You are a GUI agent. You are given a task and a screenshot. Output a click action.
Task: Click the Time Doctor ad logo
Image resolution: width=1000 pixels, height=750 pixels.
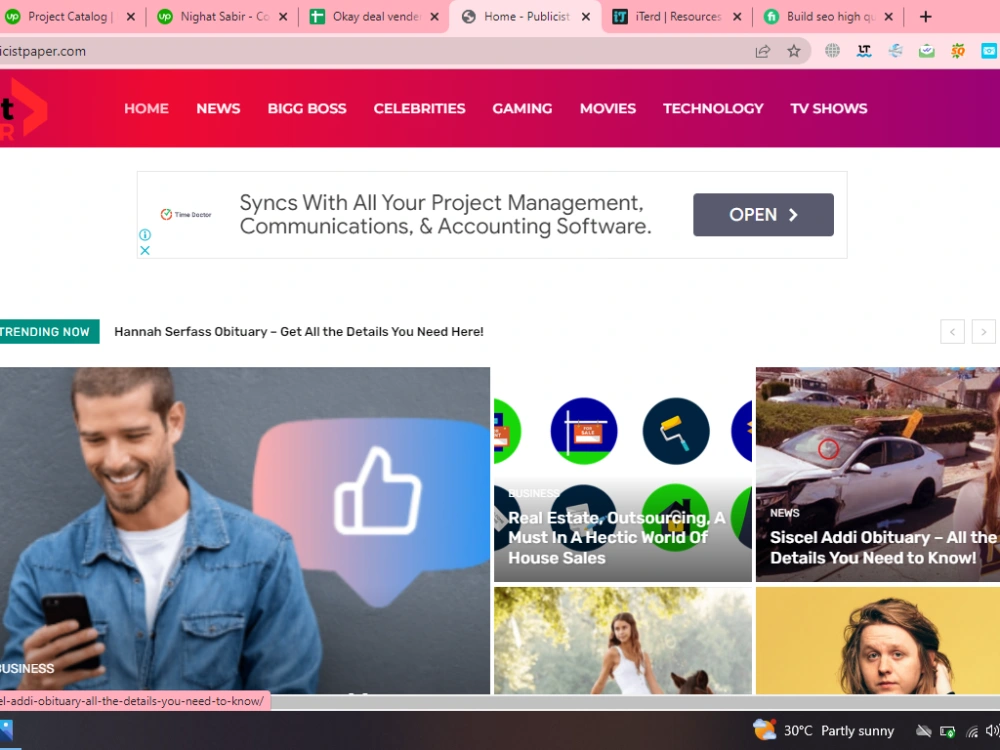[186, 214]
